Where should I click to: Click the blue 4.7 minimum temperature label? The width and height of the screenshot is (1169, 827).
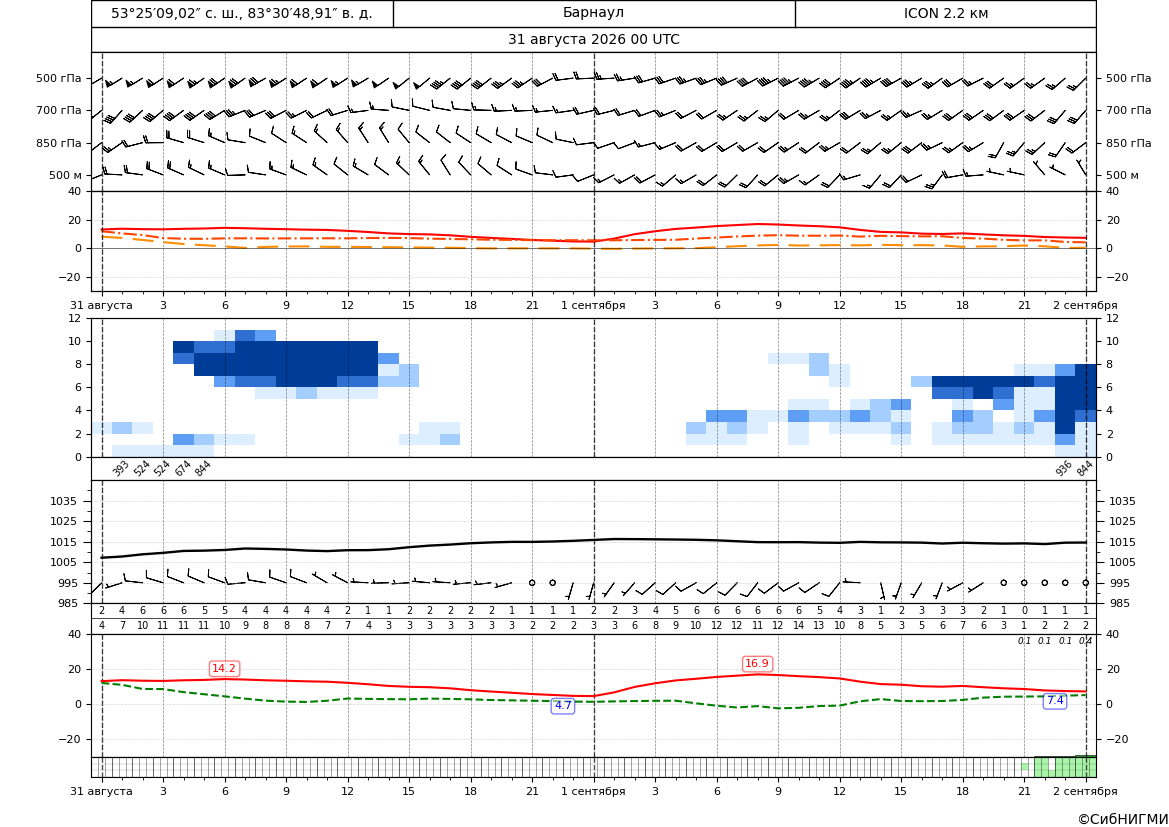pos(563,705)
